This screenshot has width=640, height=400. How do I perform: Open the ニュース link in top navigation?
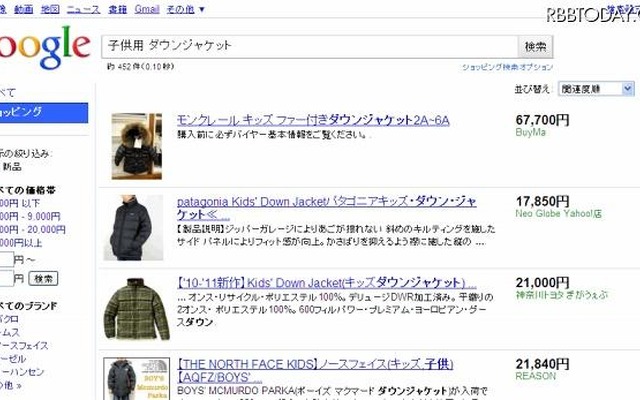83,9
